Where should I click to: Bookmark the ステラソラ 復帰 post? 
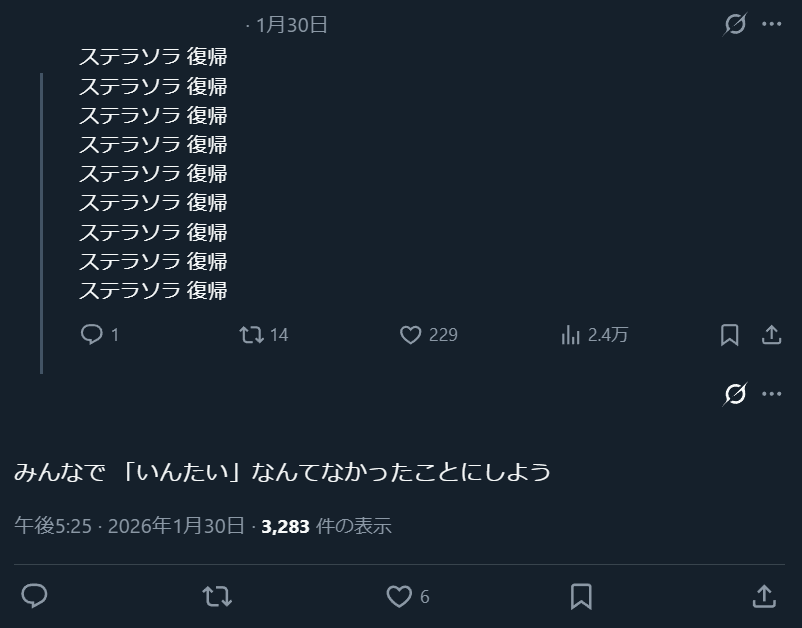pos(730,335)
